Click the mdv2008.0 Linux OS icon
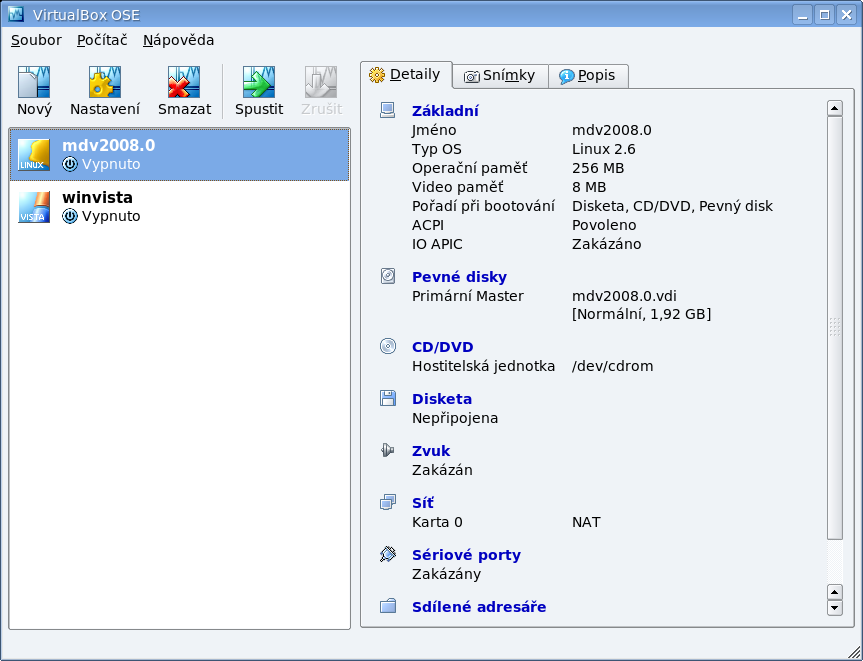The height and width of the screenshot is (661, 863). [34, 155]
